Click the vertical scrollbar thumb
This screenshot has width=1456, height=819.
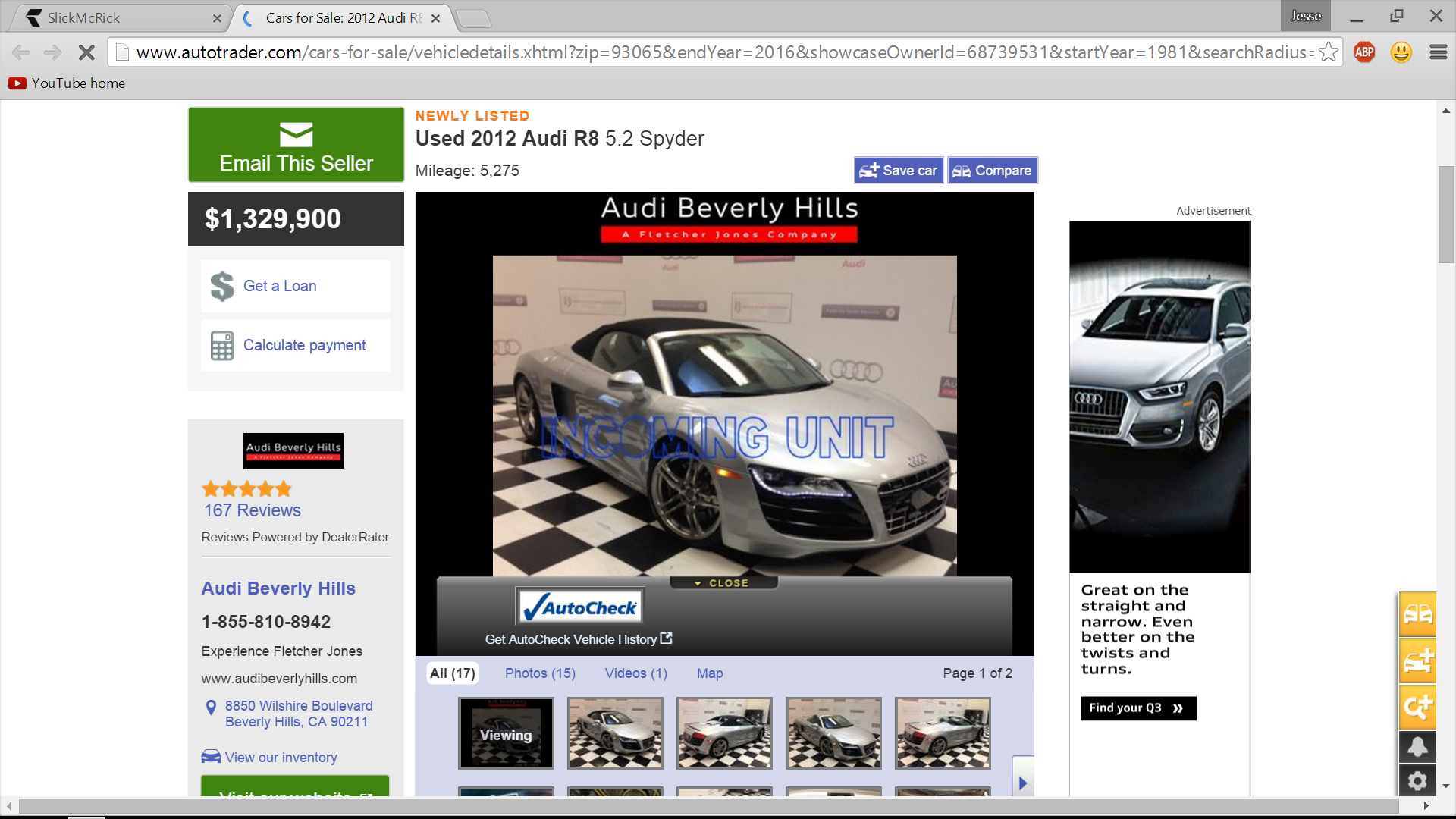pyautogui.click(x=1446, y=214)
